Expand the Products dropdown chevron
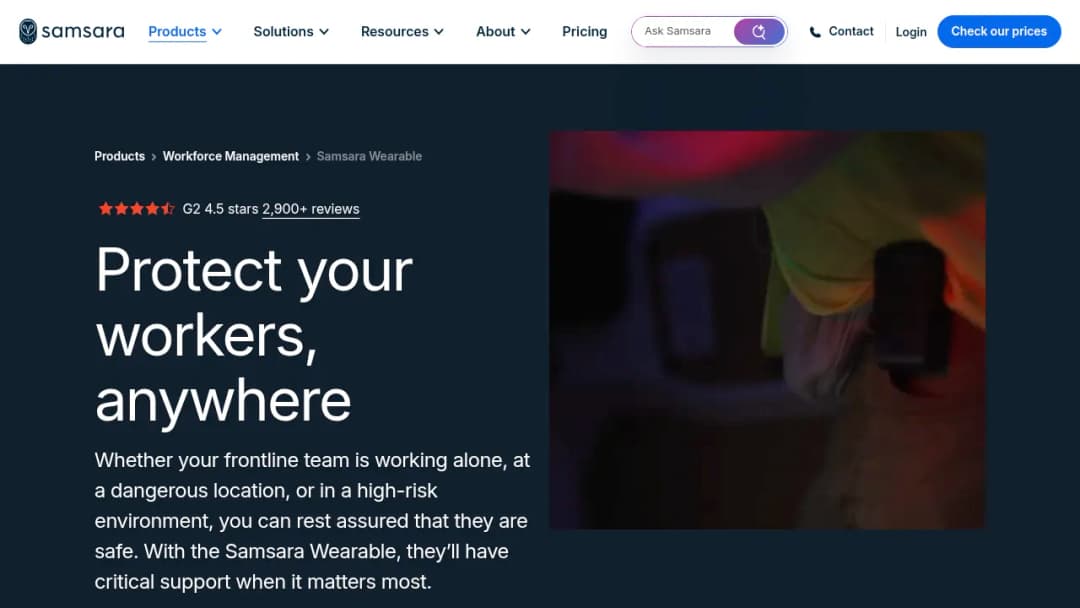 [217, 32]
